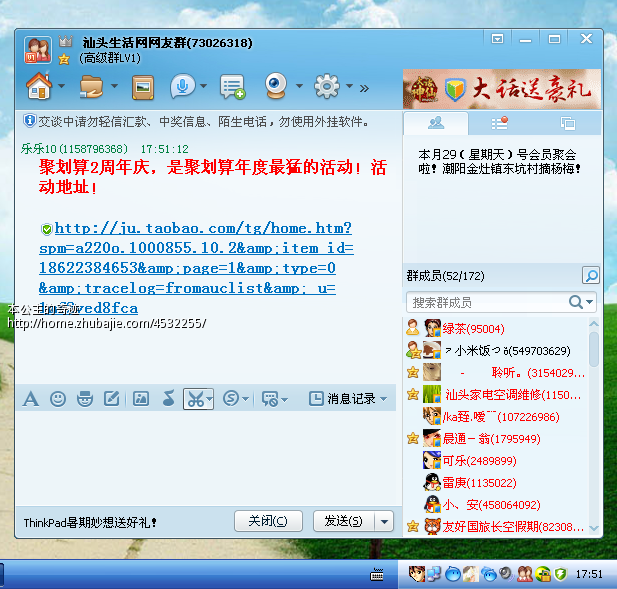Click the member search magnifier button

pyautogui.click(x=591, y=275)
